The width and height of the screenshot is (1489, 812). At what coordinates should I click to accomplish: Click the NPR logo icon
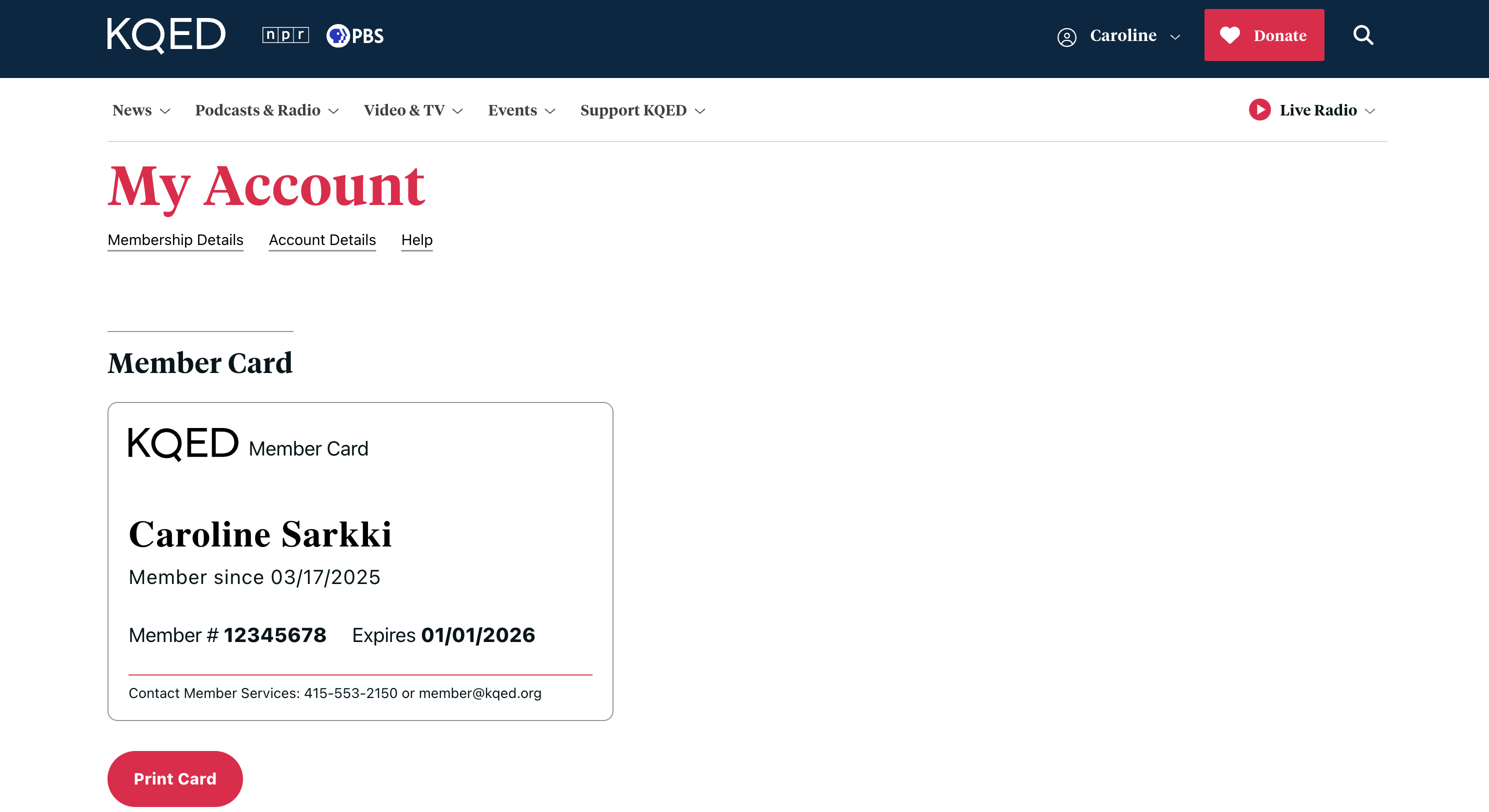285,35
